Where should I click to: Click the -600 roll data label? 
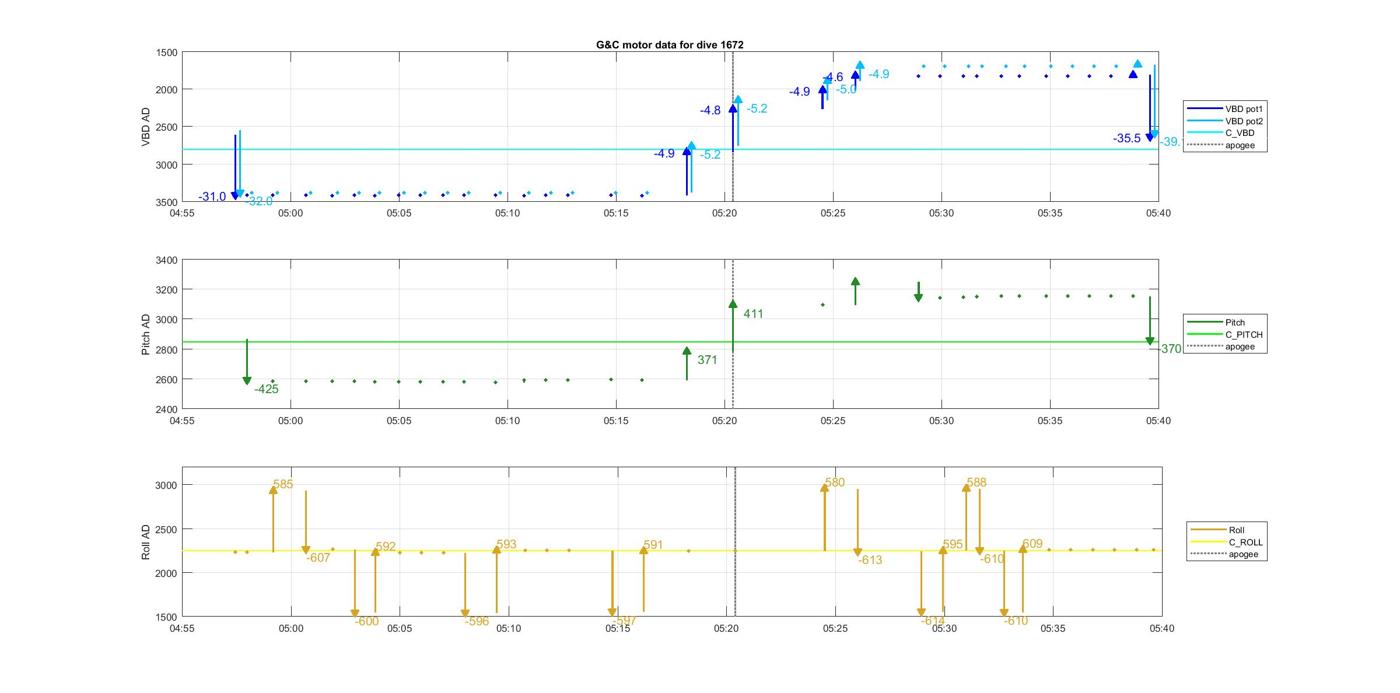pos(367,622)
